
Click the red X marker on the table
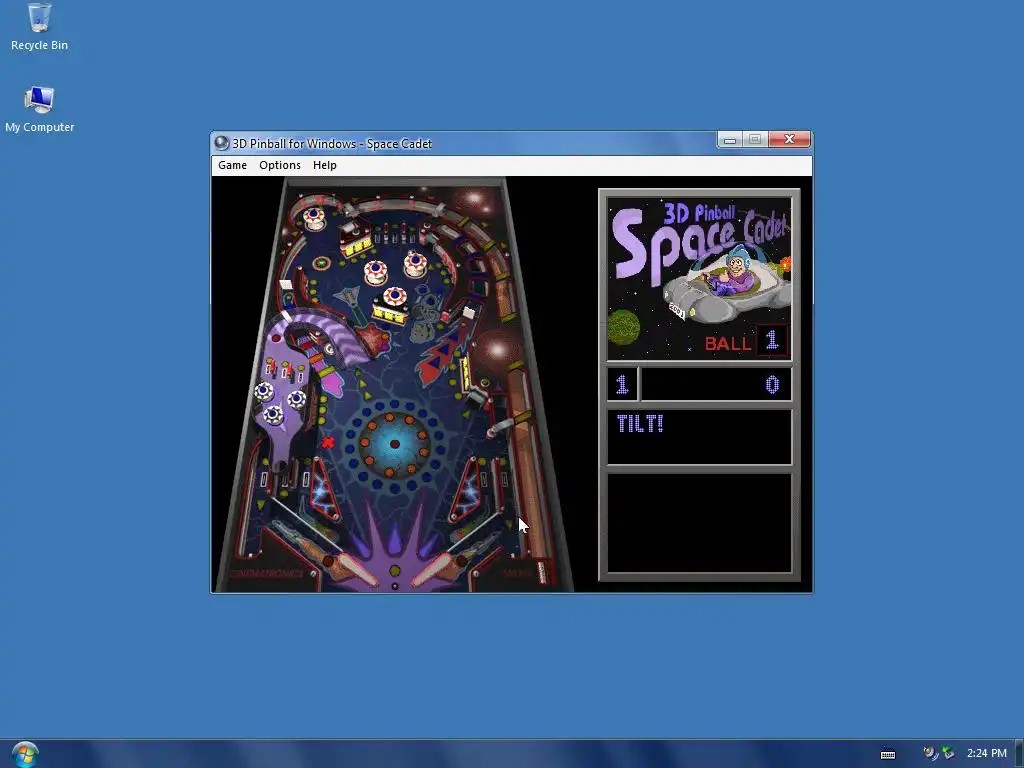[328, 443]
